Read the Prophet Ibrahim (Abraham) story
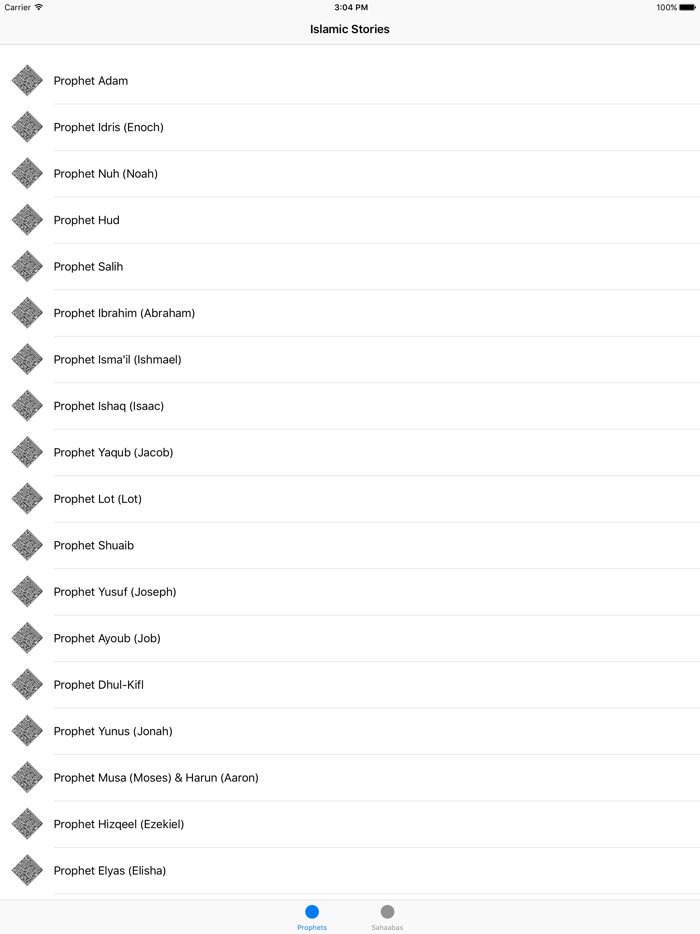The width and height of the screenshot is (700, 934). [x=124, y=313]
